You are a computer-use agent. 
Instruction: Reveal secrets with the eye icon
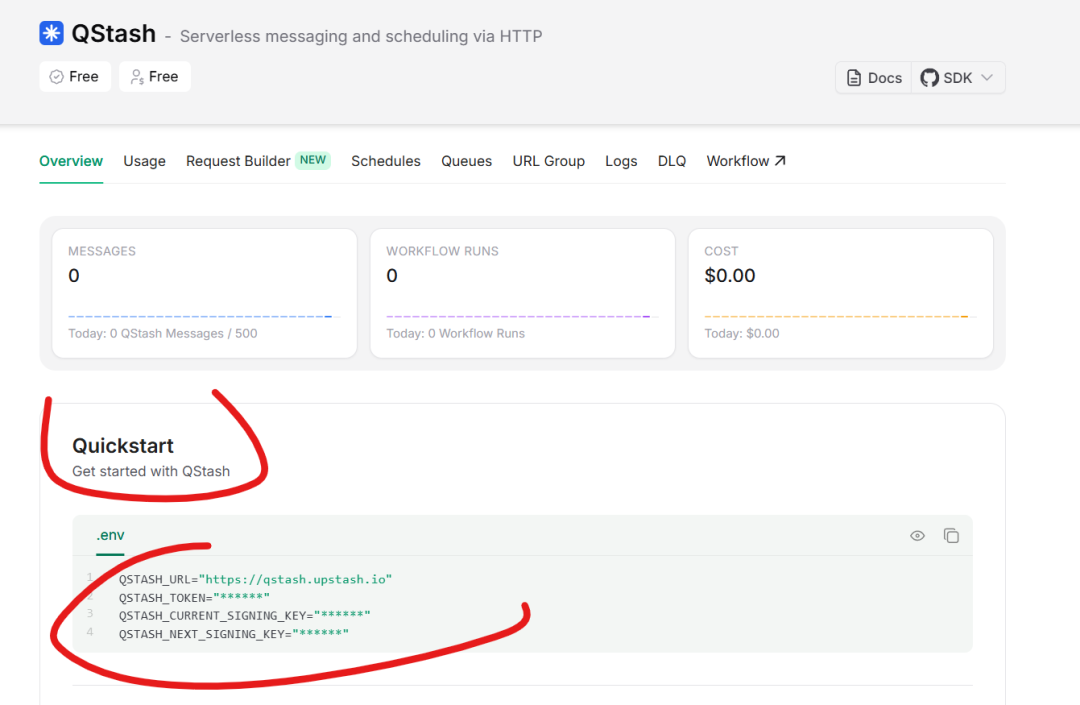click(x=917, y=536)
